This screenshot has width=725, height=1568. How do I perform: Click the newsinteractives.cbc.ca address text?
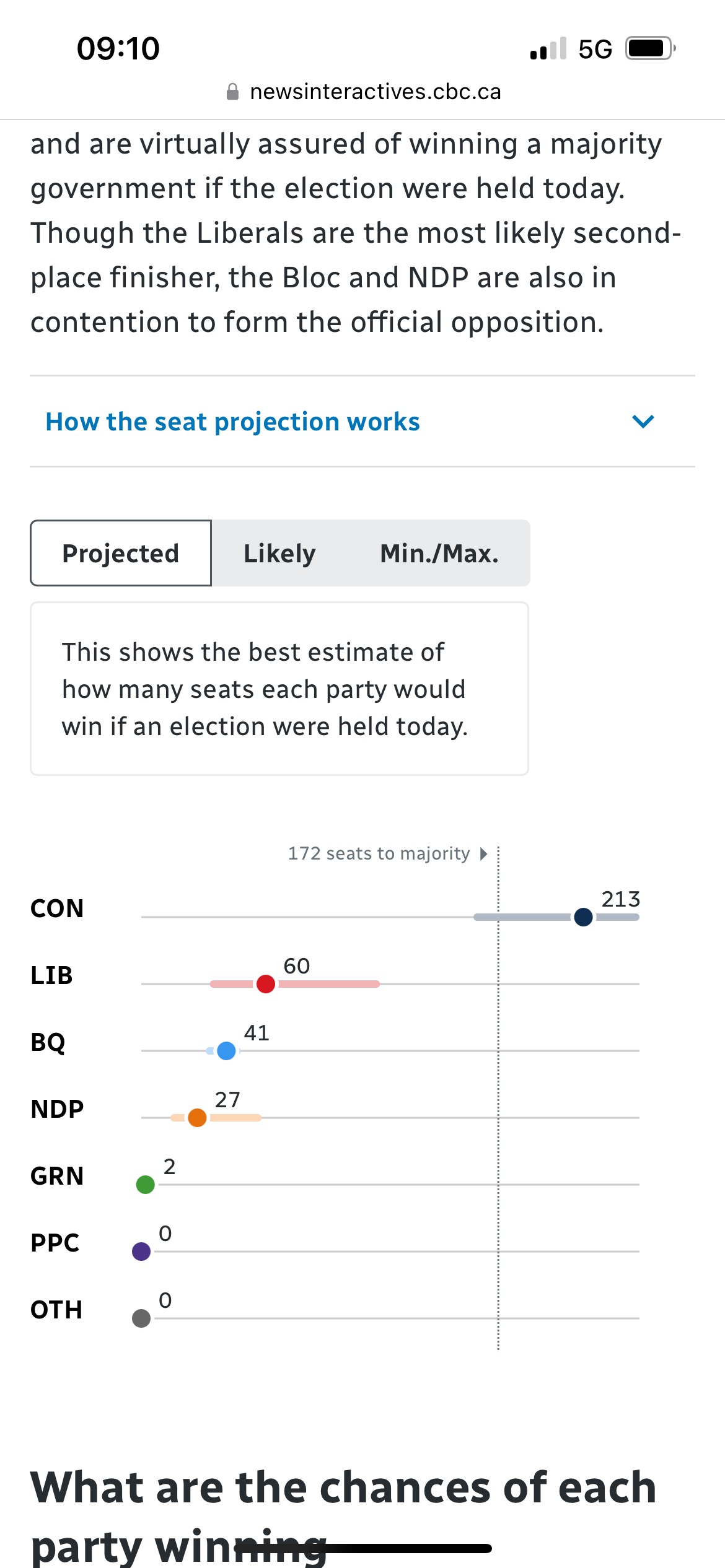pos(376,92)
